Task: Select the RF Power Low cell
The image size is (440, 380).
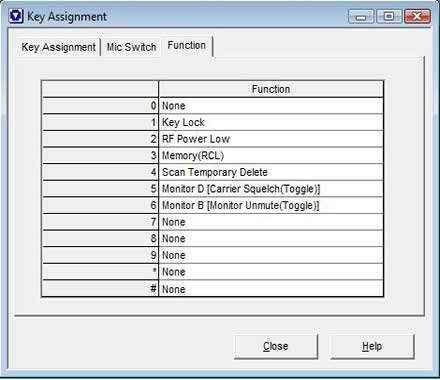Action: [x=271, y=139]
